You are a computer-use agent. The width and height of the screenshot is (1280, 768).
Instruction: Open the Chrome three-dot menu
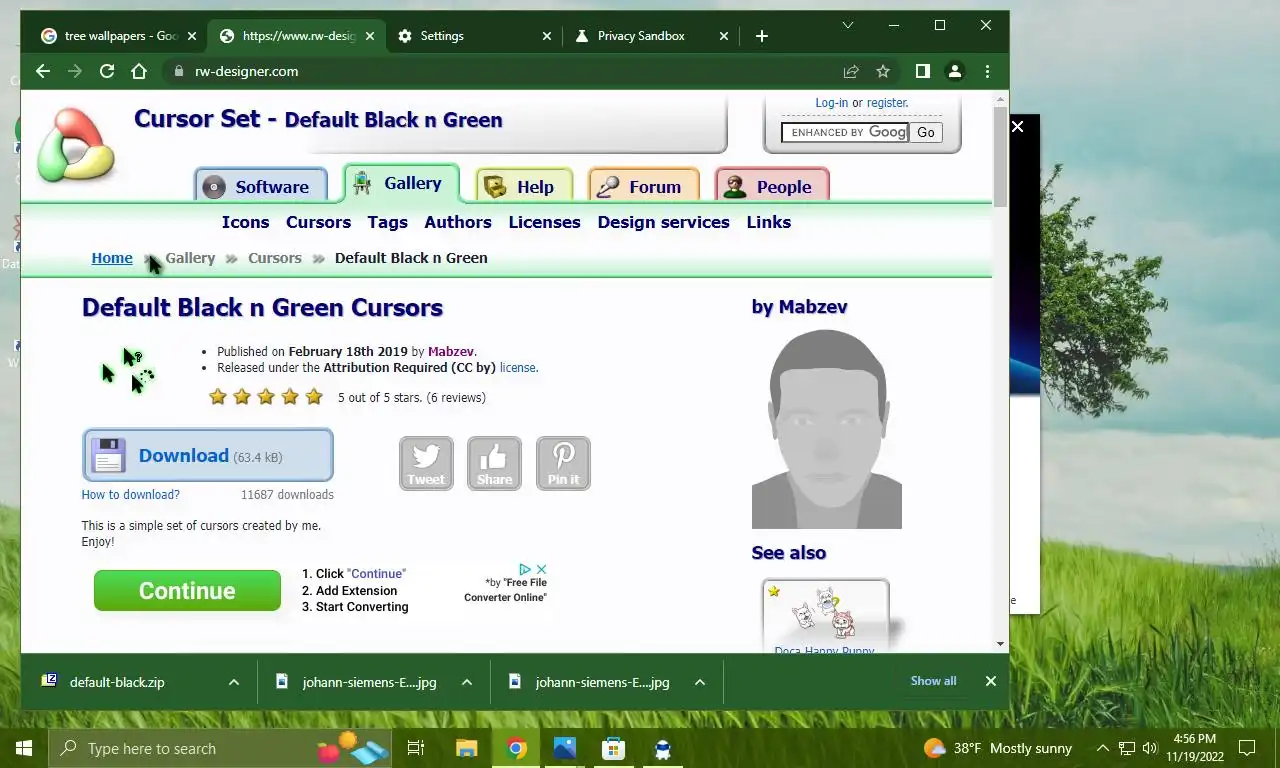(x=987, y=71)
